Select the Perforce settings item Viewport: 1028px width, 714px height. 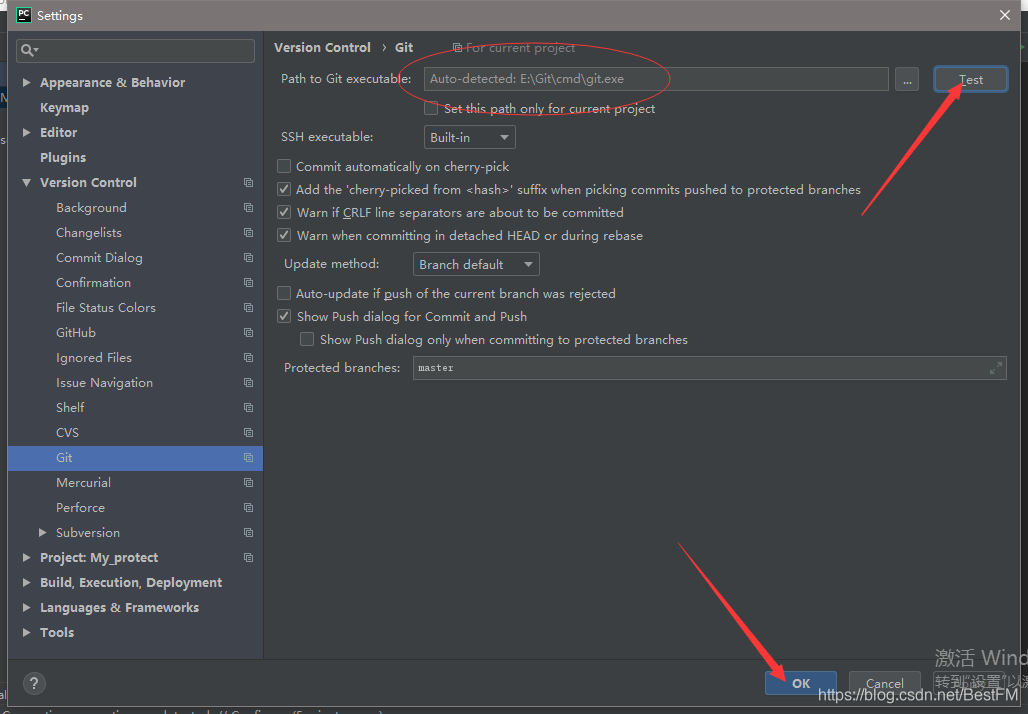[80, 507]
